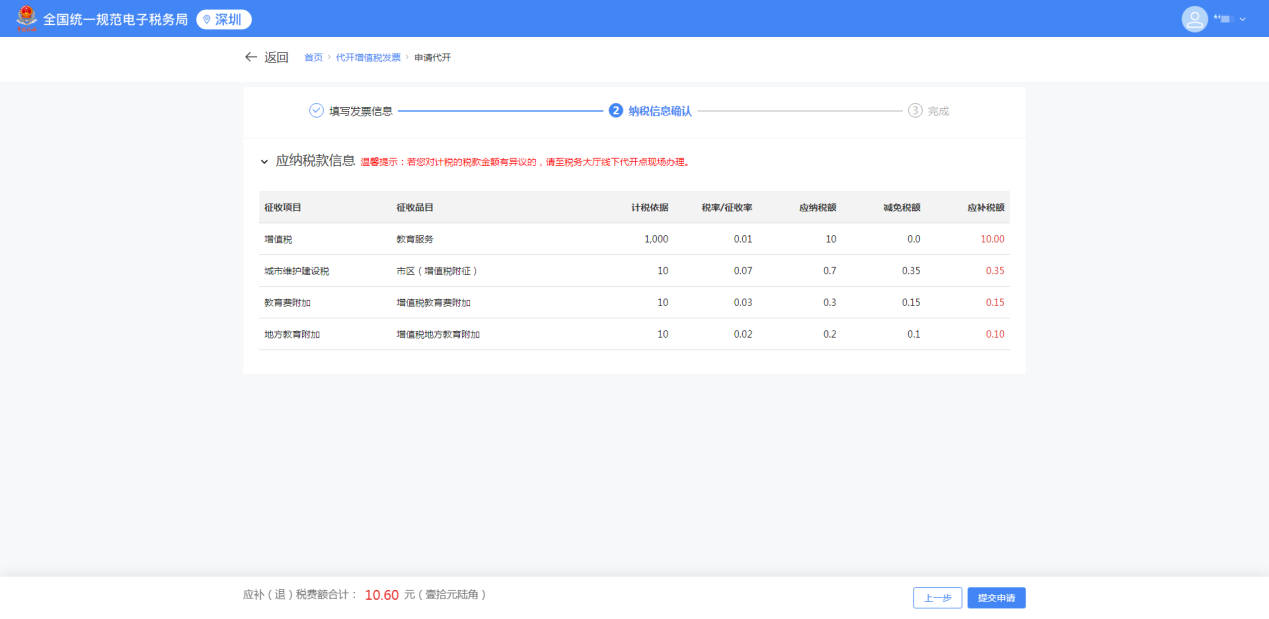Select the 增值税地方教育附加 cell
Viewport: 1269px width, 619px height.
coord(438,334)
